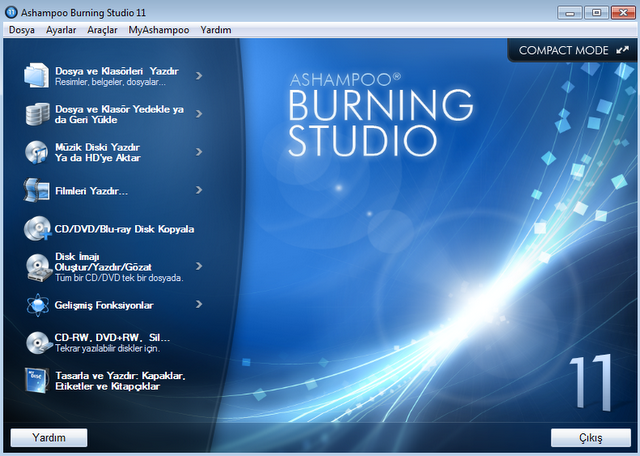Click the CD/DVD/Blu-ray Disk Kopyala icon
640x456 pixels.
click(36, 229)
